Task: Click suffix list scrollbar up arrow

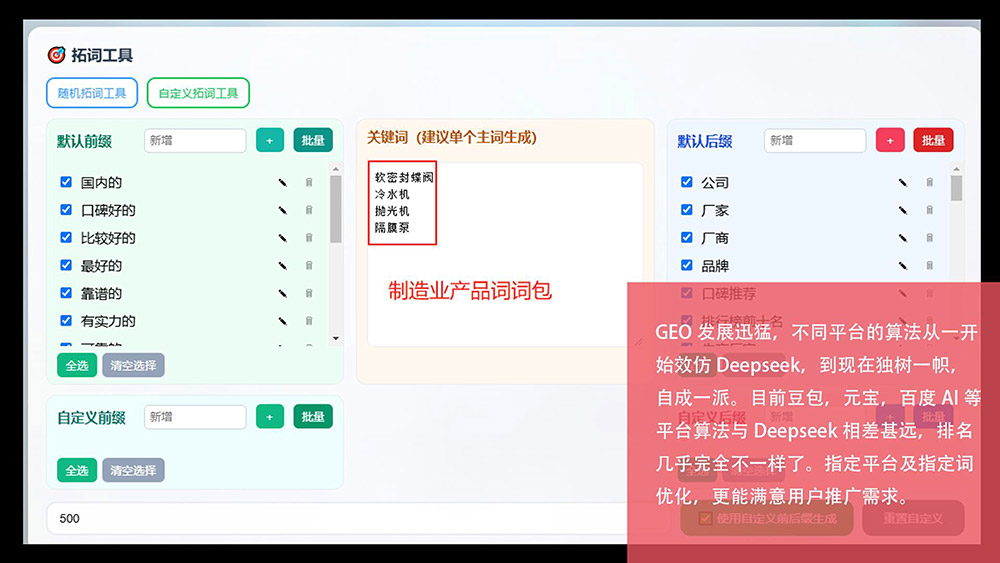Action: click(x=956, y=169)
